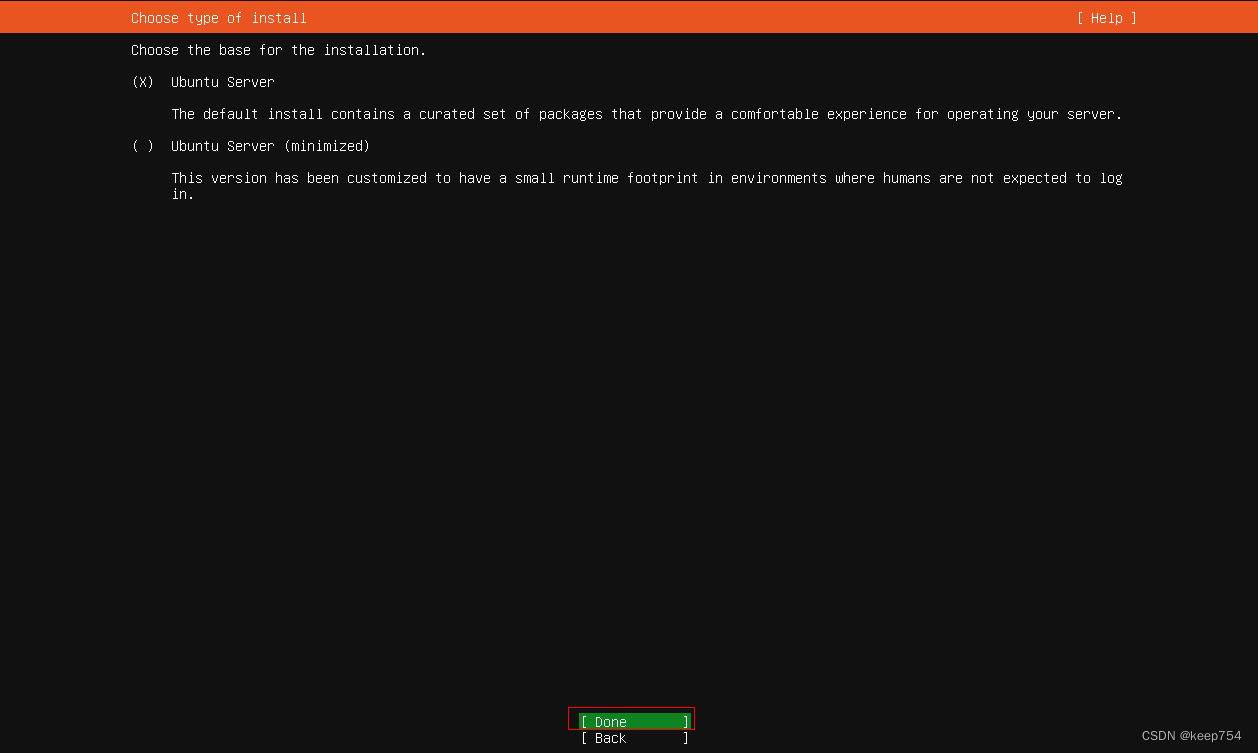Open the Help menu in header
Image resolution: width=1258 pixels, height=753 pixels.
[1106, 18]
